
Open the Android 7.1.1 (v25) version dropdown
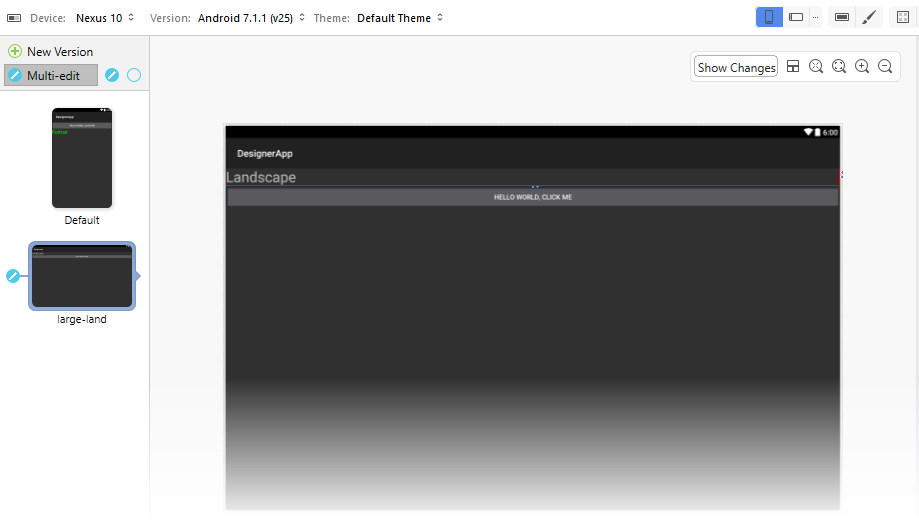[x=251, y=18]
